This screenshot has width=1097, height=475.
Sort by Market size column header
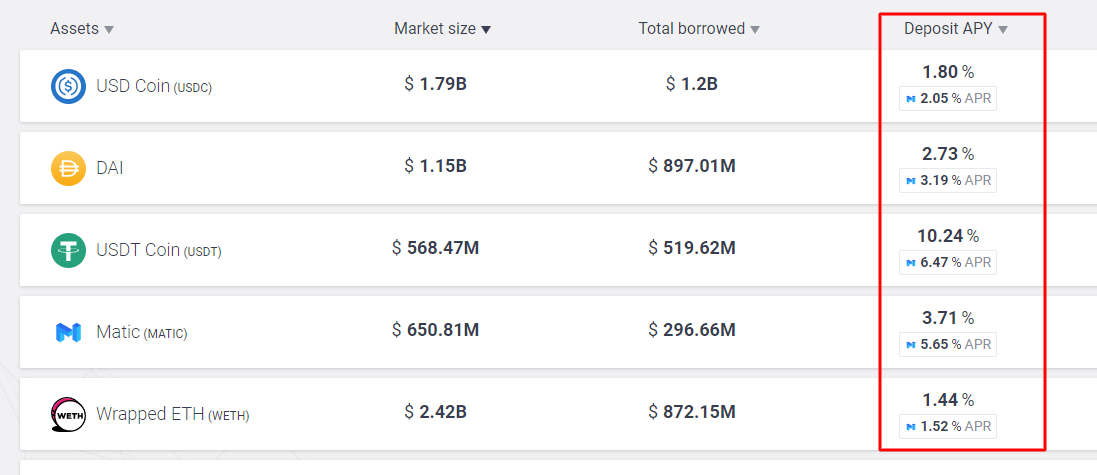tap(442, 29)
